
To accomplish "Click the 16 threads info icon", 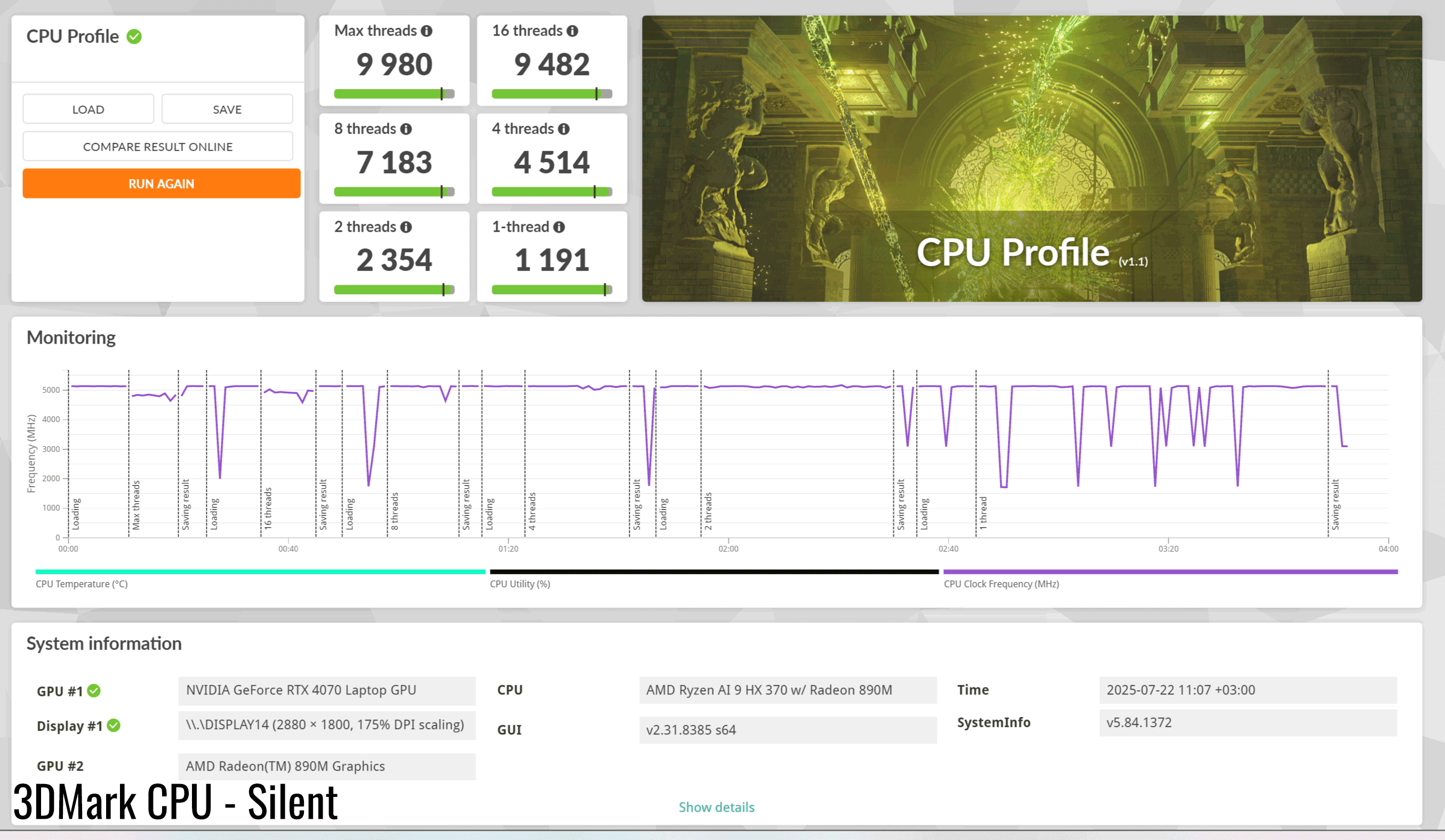I will [572, 31].
